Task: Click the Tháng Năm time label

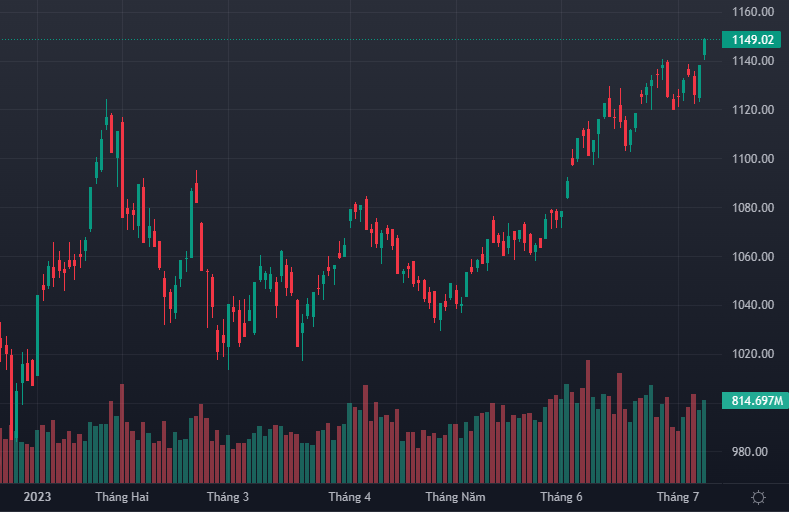Action: point(455,497)
